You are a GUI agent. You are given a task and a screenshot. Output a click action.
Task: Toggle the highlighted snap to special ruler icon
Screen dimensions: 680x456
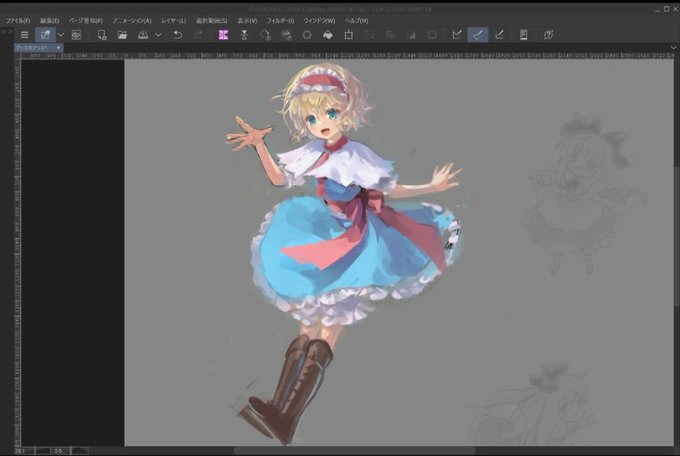(478, 35)
